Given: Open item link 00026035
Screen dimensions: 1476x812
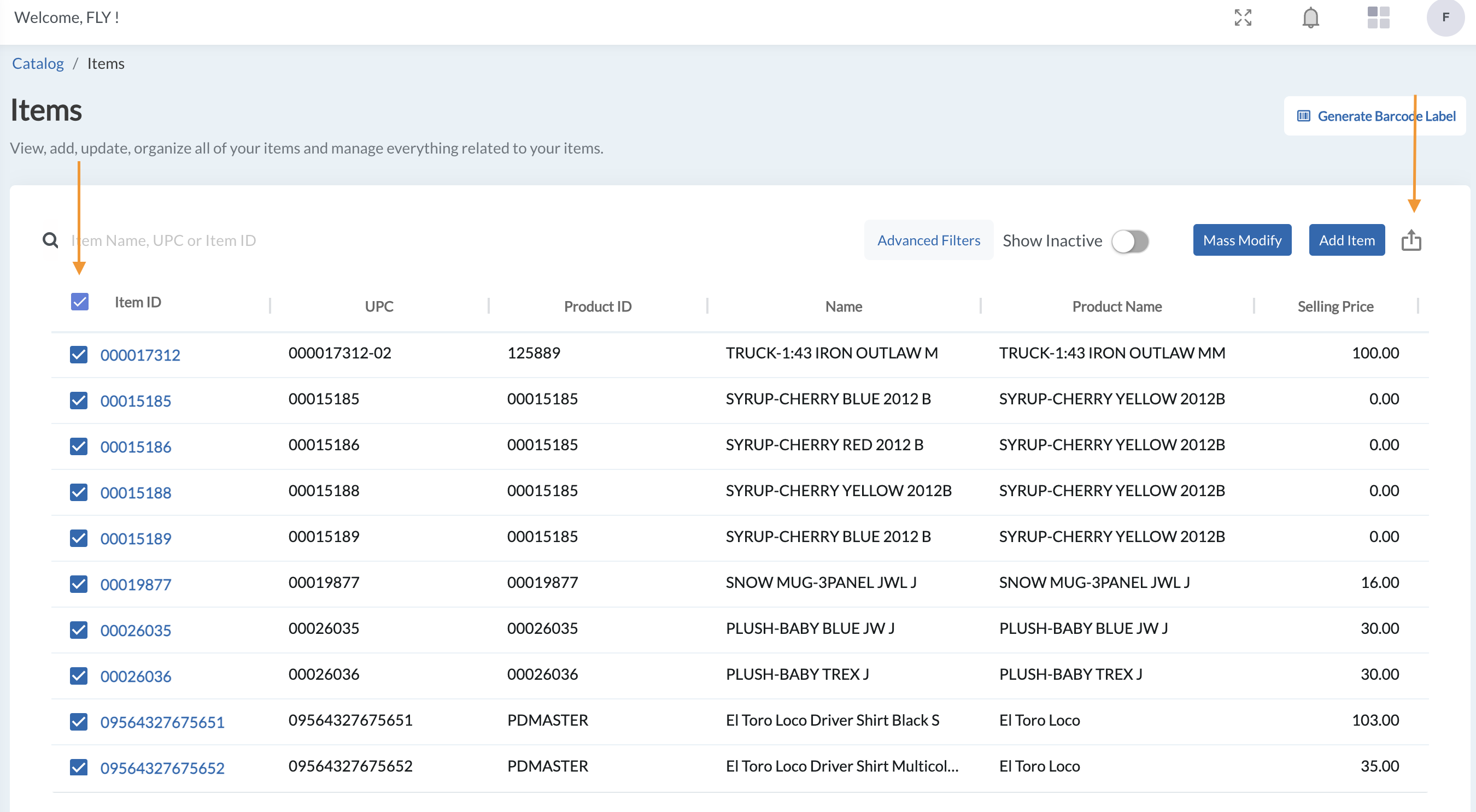Looking at the screenshot, I should pos(136,630).
